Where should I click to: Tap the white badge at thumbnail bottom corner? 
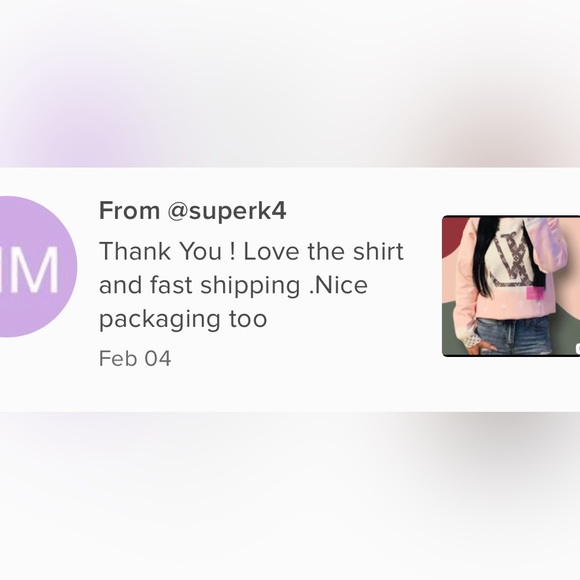point(577,348)
